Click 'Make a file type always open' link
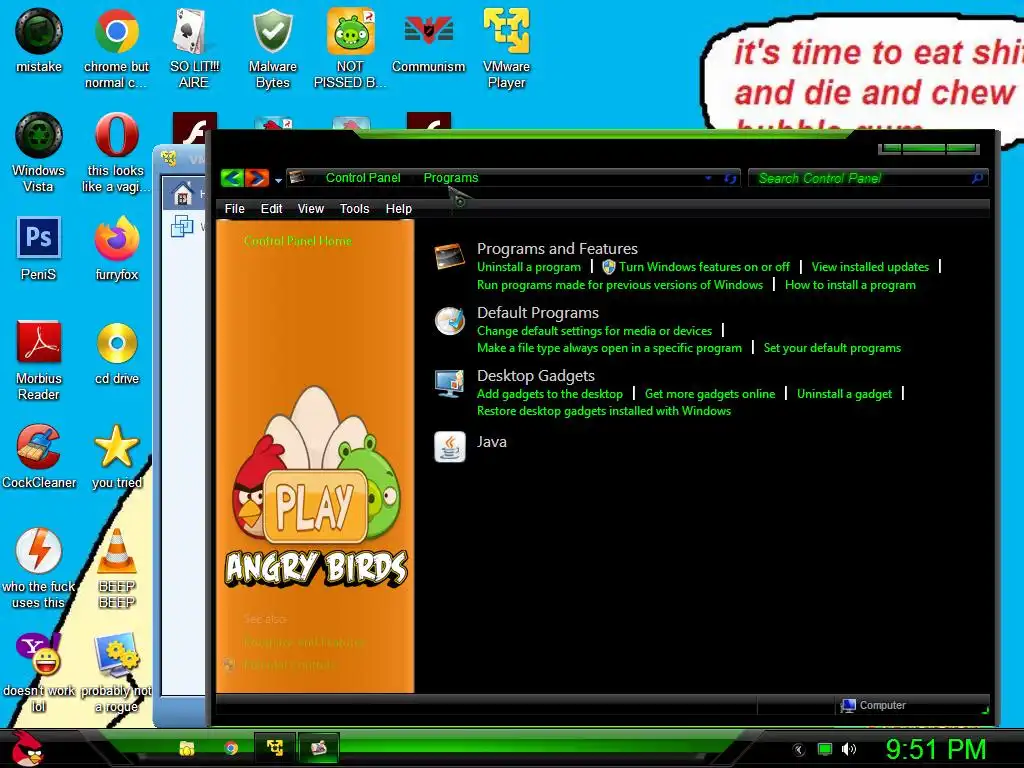The image size is (1024, 768). click(609, 348)
